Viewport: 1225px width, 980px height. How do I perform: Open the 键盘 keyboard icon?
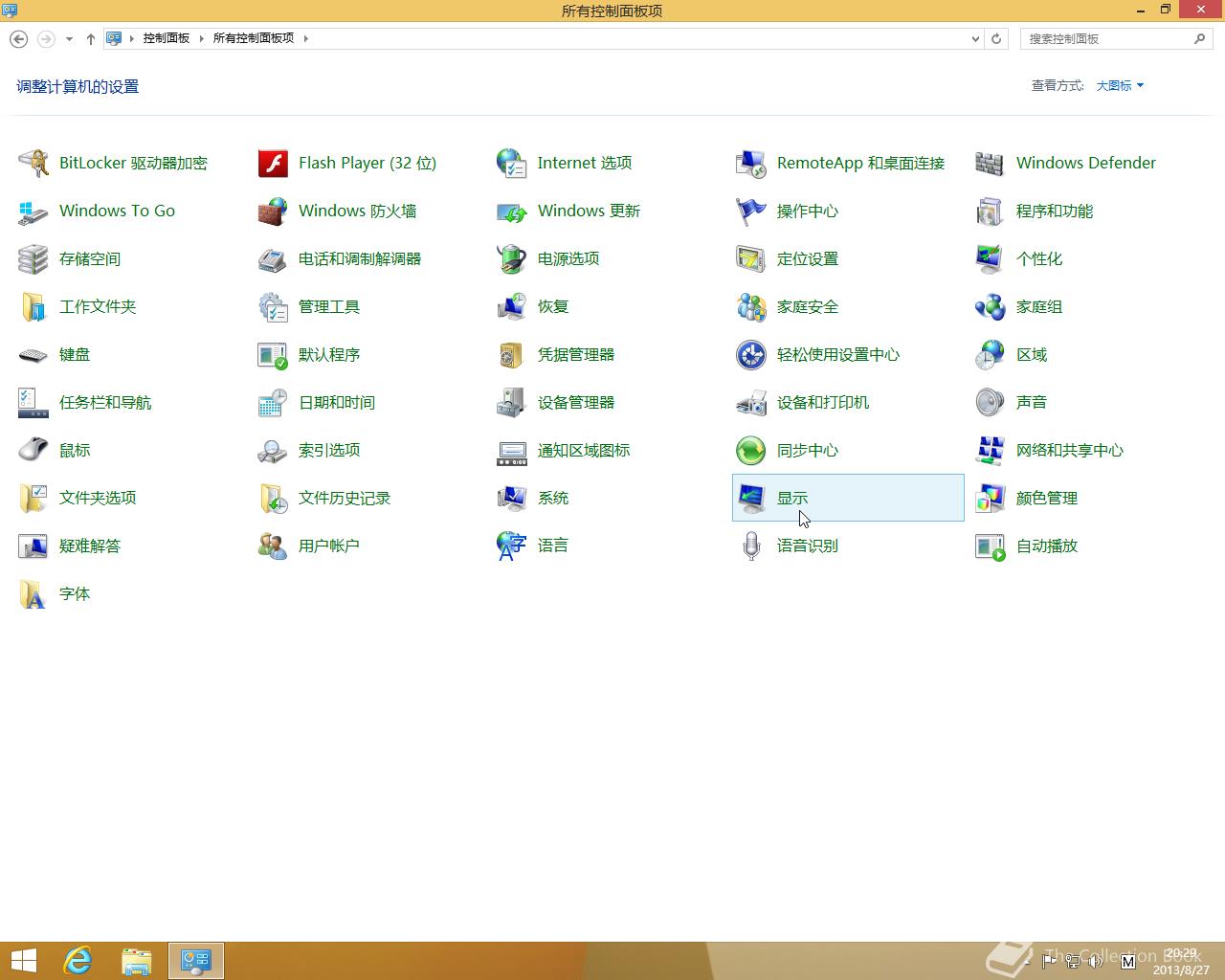(33, 354)
